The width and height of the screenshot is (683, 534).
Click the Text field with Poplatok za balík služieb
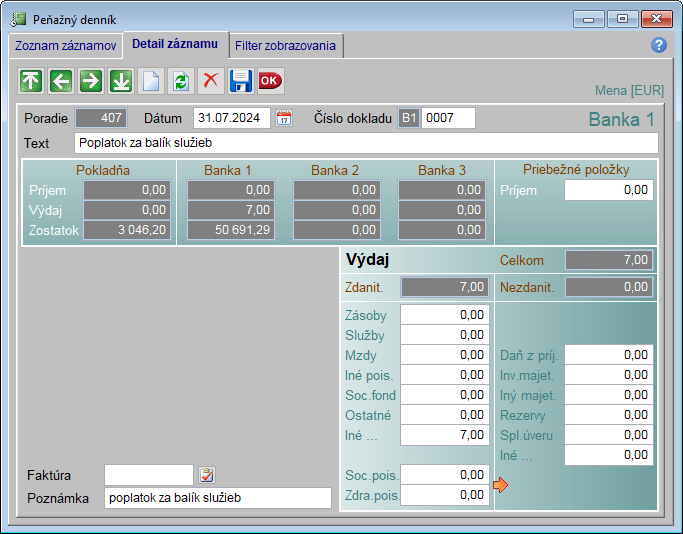click(x=366, y=143)
